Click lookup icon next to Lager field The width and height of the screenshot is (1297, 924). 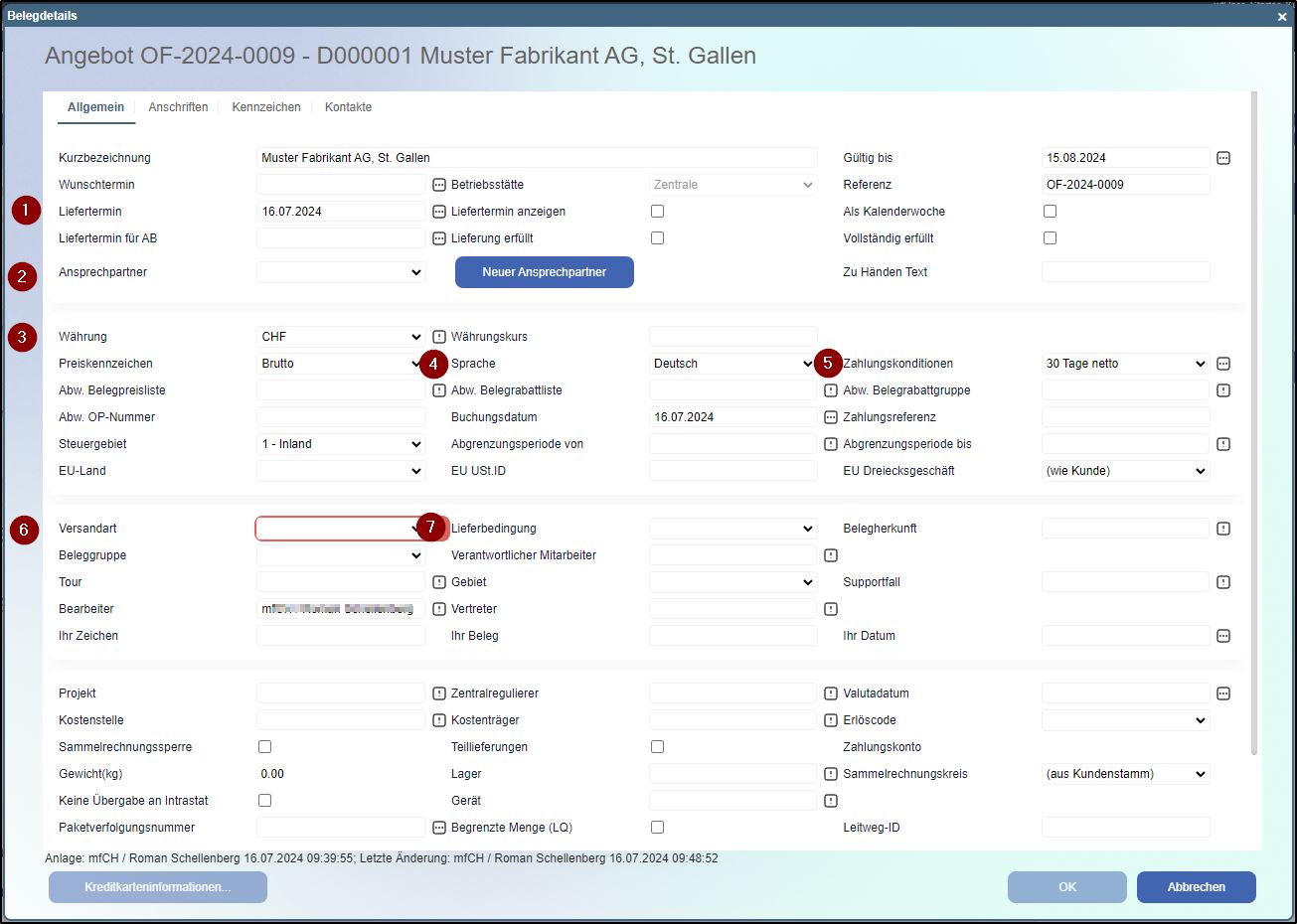pos(831,774)
